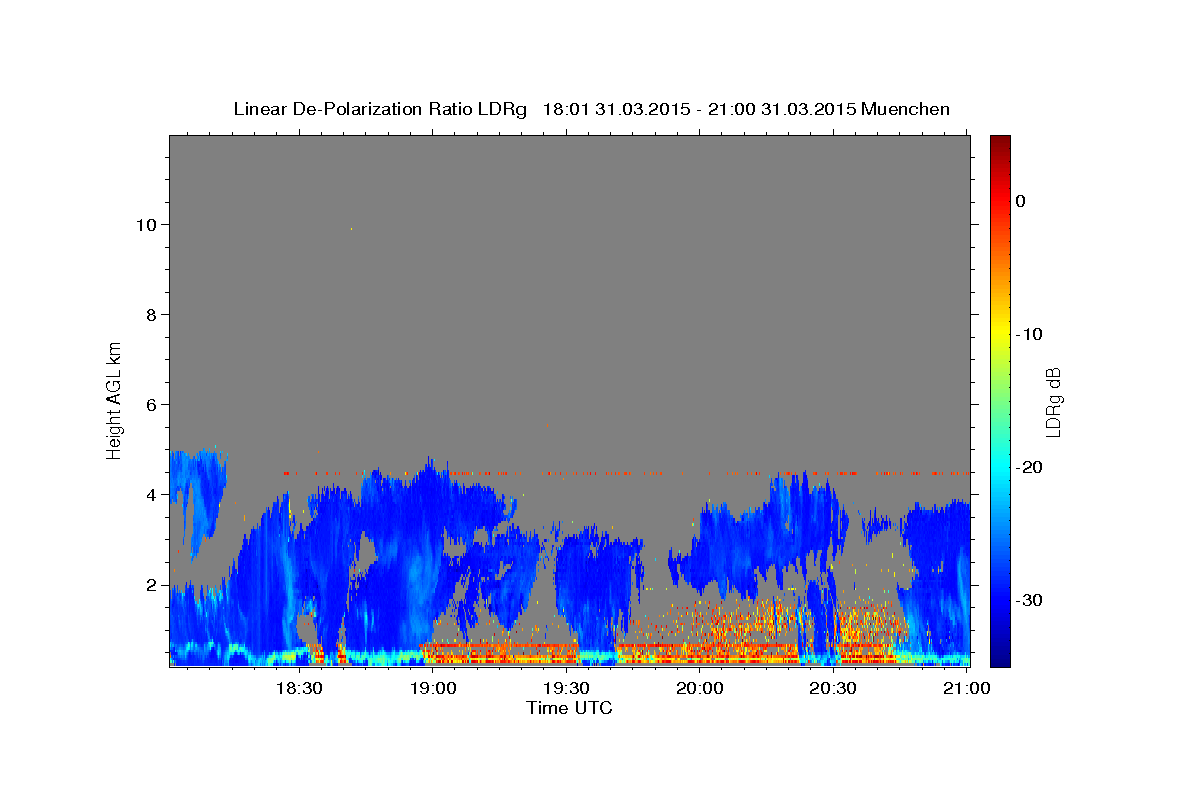
Task: Click the plot title 'Linear De-Polarization Ratio LDRg'
Action: click(380, 109)
